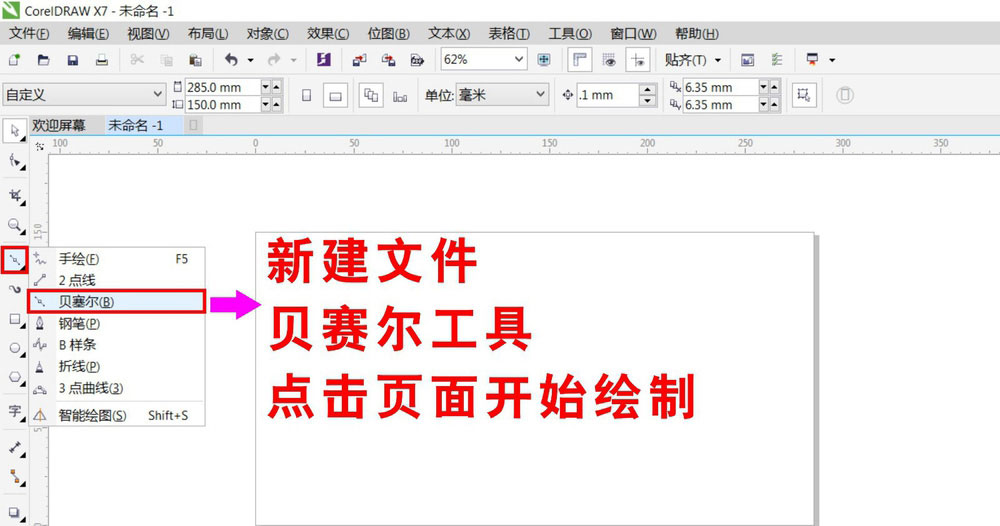Expand the redo history arrow
1000x526 pixels.
point(293,60)
